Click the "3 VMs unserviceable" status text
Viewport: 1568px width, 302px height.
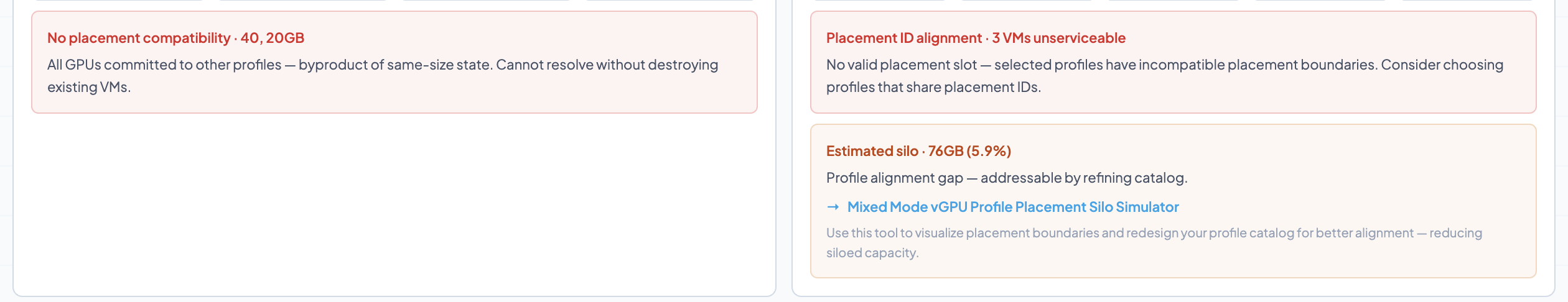coord(1058,38)
